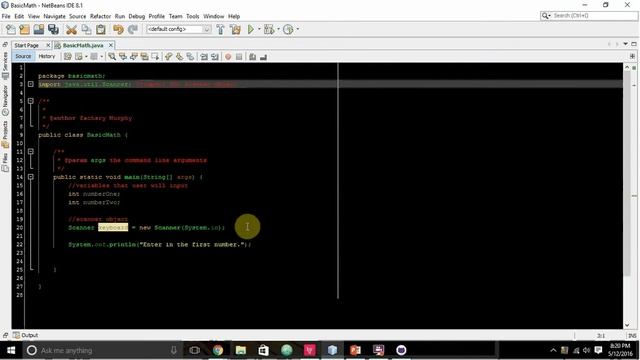Viewport: 640px width, 360px height.
Task: Open the Services side panel
Action: coord(5,65)
